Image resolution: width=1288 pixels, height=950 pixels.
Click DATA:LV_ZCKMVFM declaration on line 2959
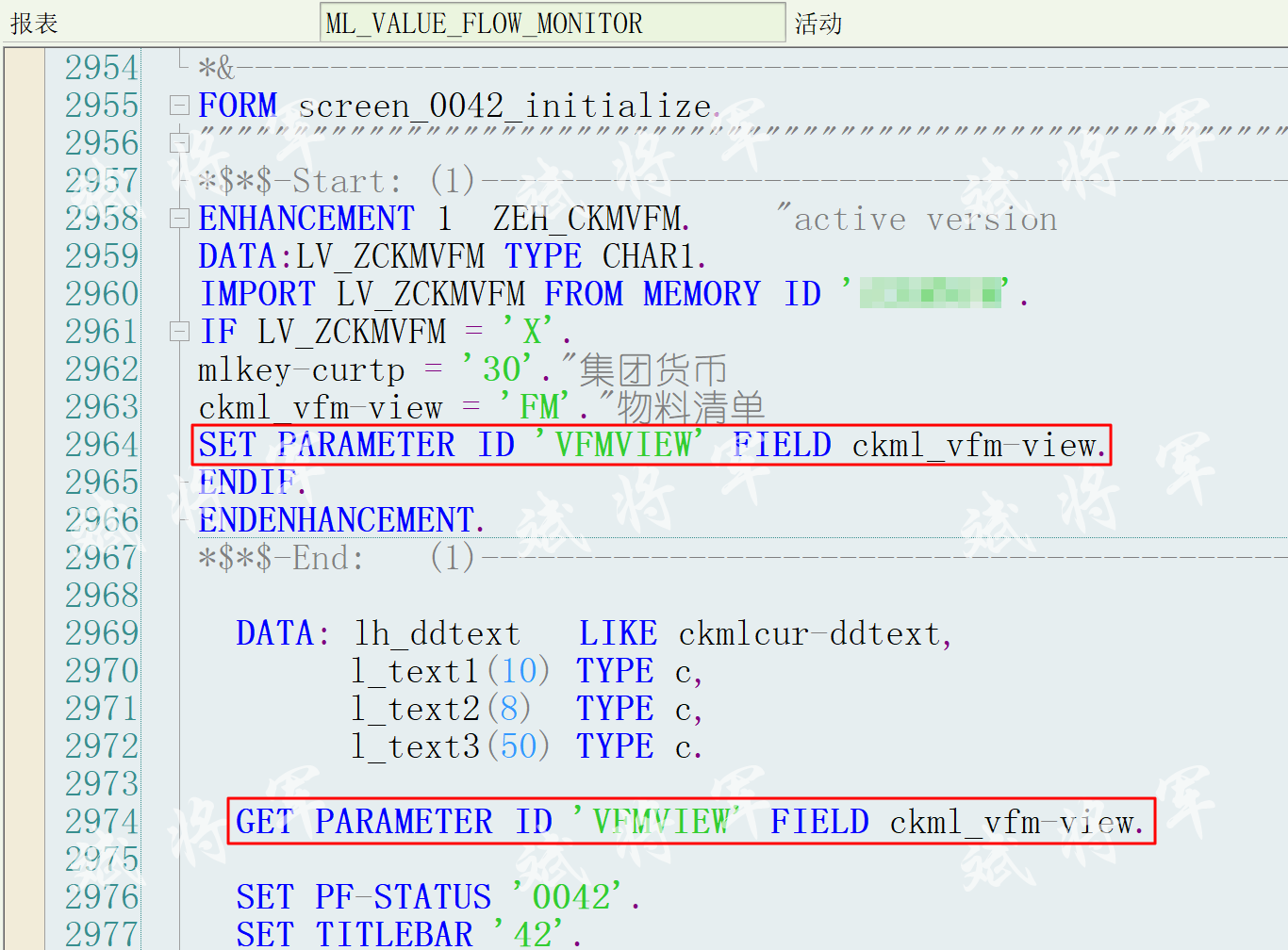point(341,256)
